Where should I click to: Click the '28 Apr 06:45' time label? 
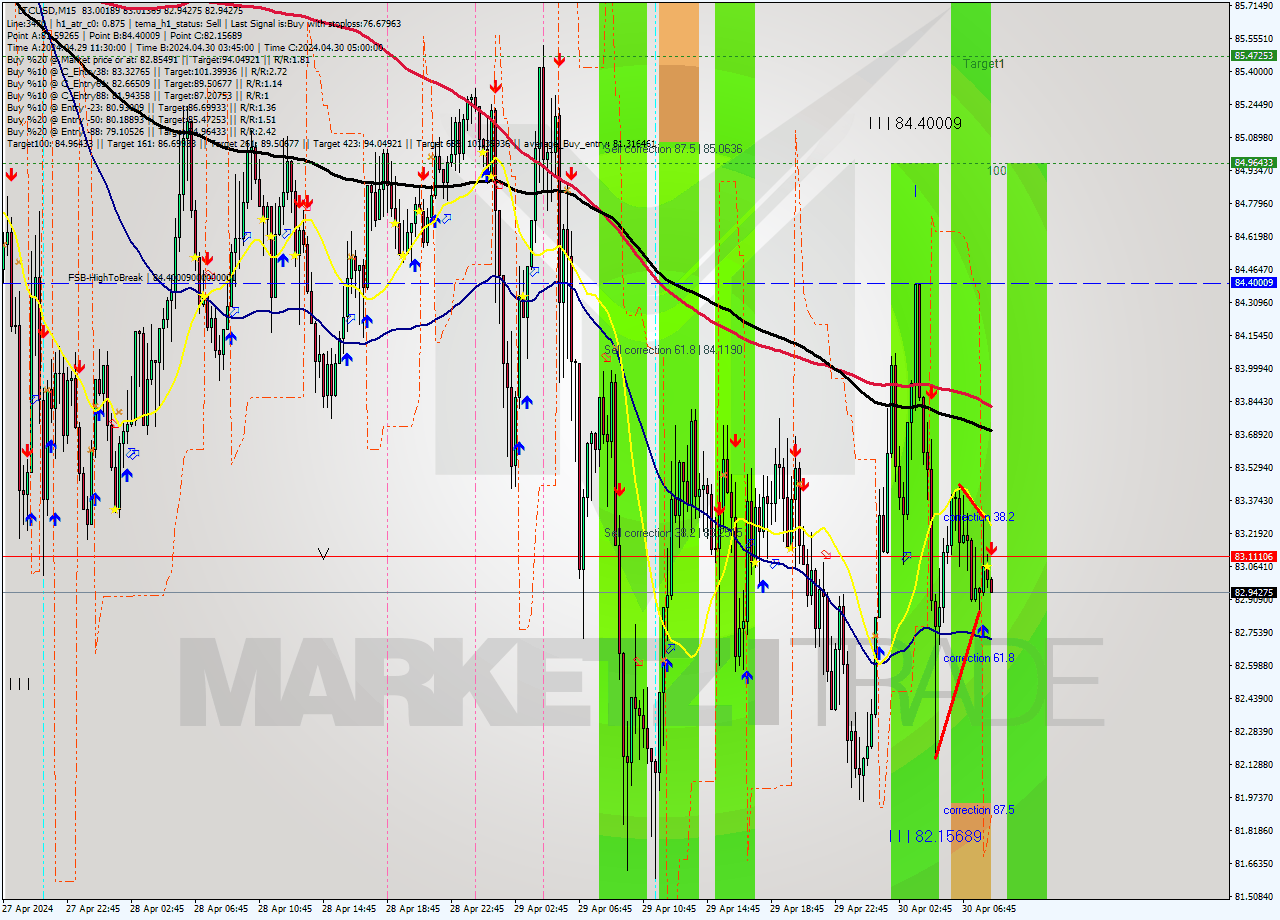[x=220, y=909]
